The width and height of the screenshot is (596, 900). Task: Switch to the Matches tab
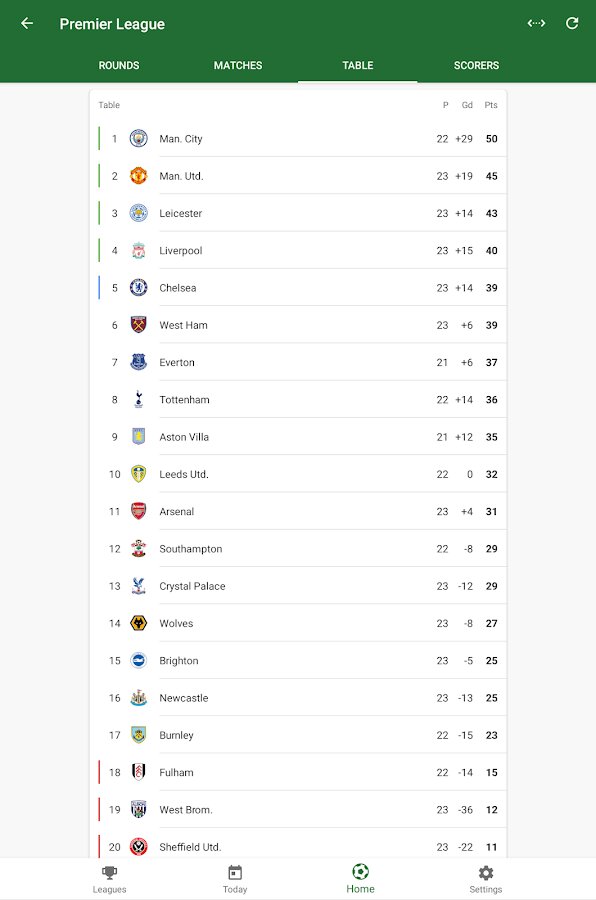coord(238,65)
